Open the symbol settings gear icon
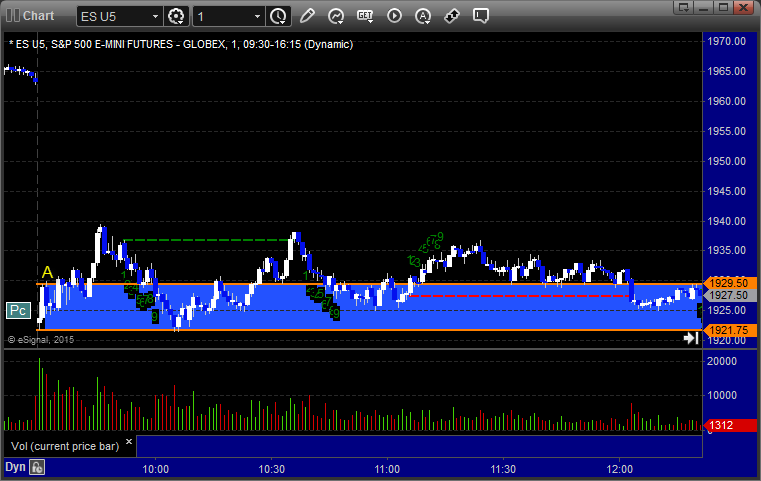Viewport: 761px width, 481px height. (177, 16)
